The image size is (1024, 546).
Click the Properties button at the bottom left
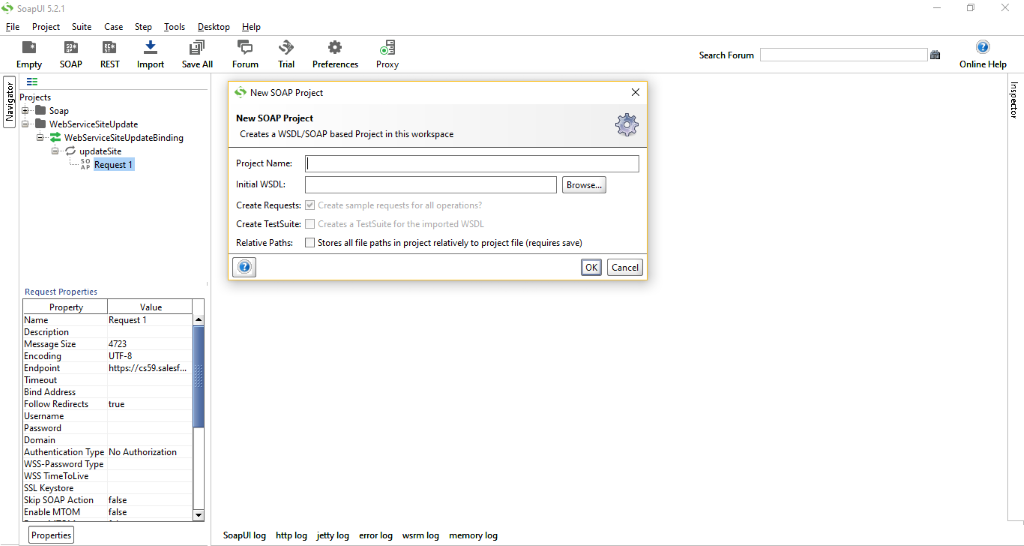pyautogui.click(x=51, y=535)
